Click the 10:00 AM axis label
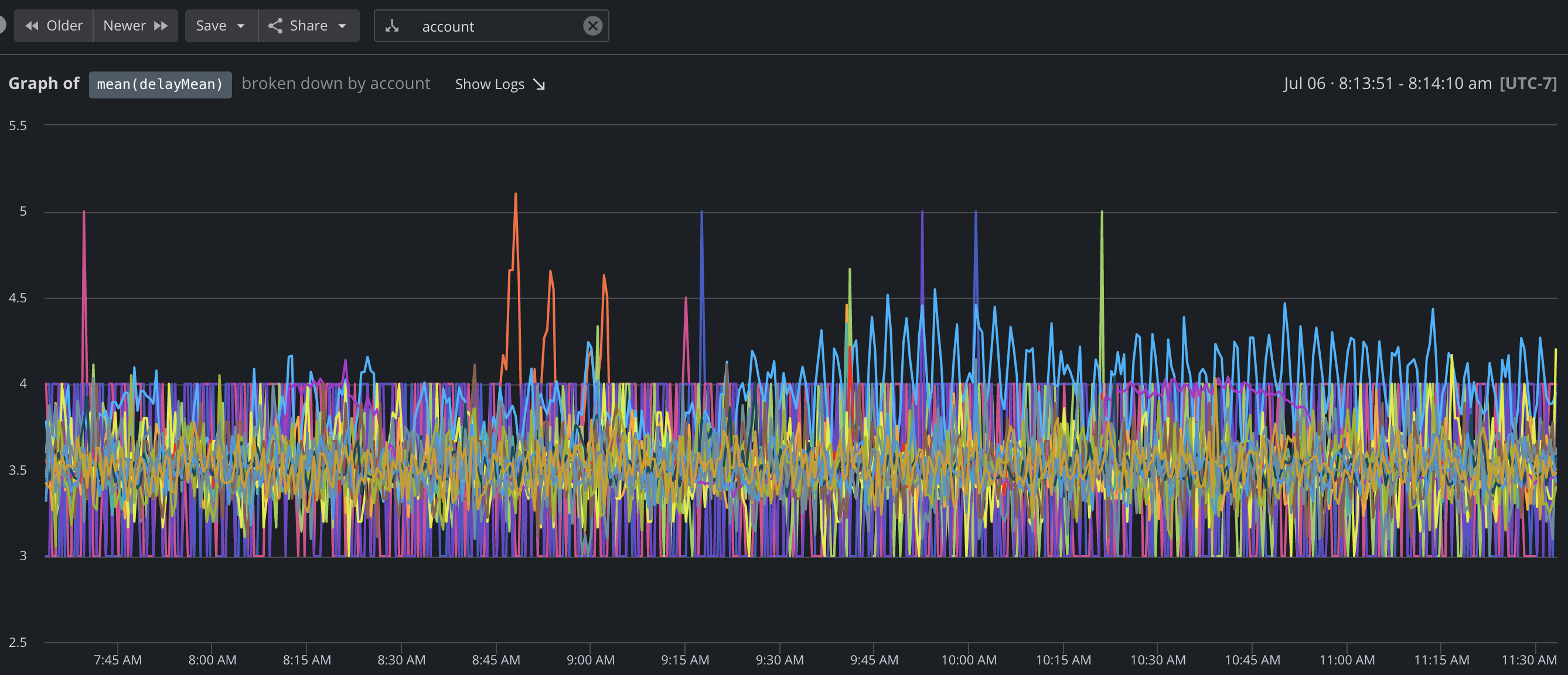 (x=969, y=660)
